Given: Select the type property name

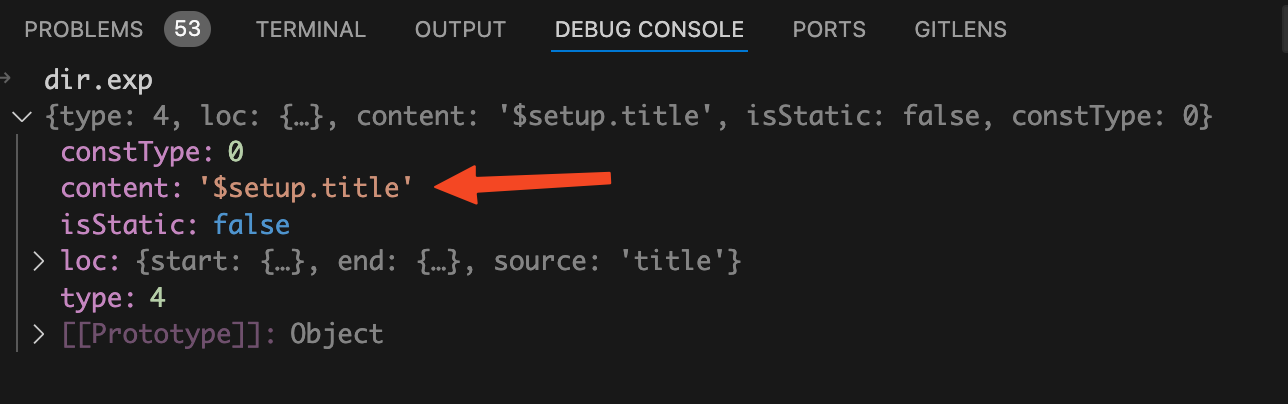Looking at the screenshot, I should [x=98, y=298].
